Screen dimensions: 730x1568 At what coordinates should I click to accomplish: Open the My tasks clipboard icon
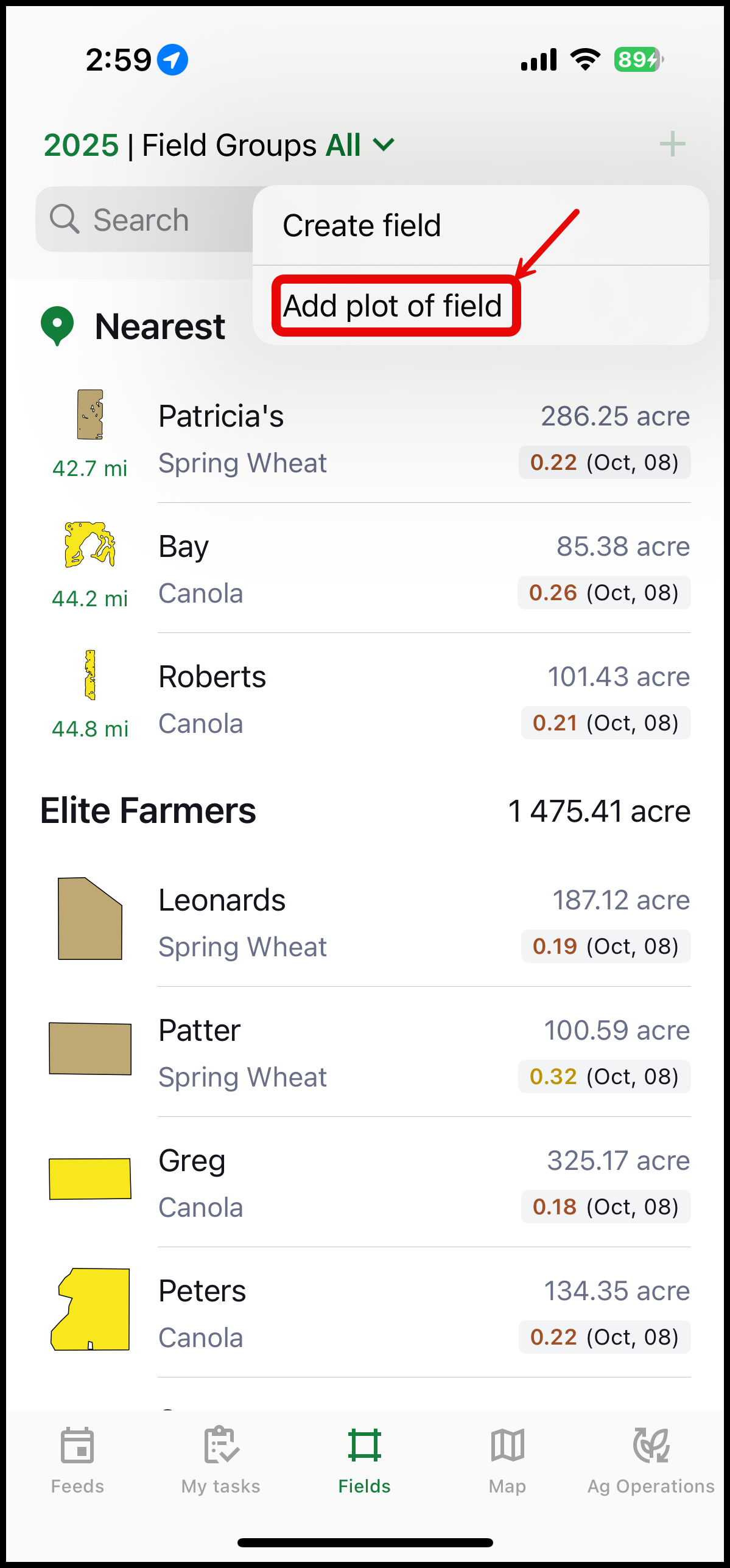pos(220,1446)
